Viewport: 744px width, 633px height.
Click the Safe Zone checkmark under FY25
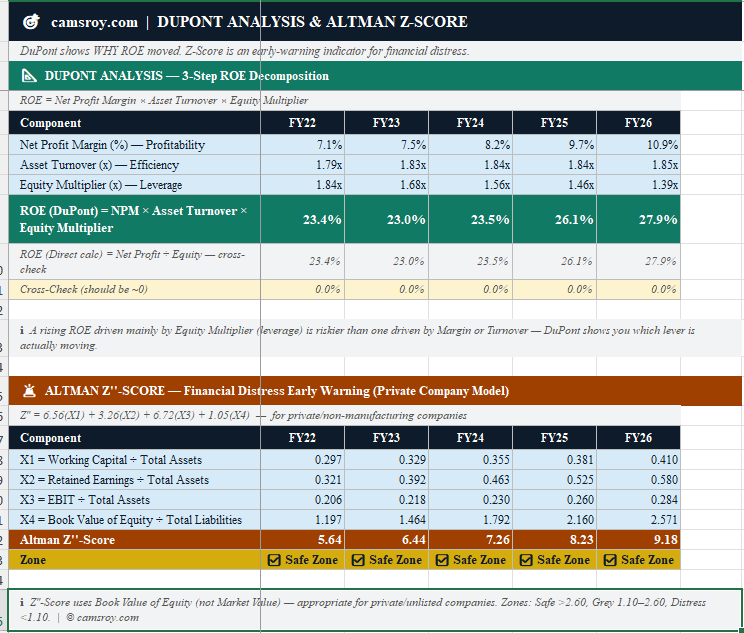click(x=526, y=560)
